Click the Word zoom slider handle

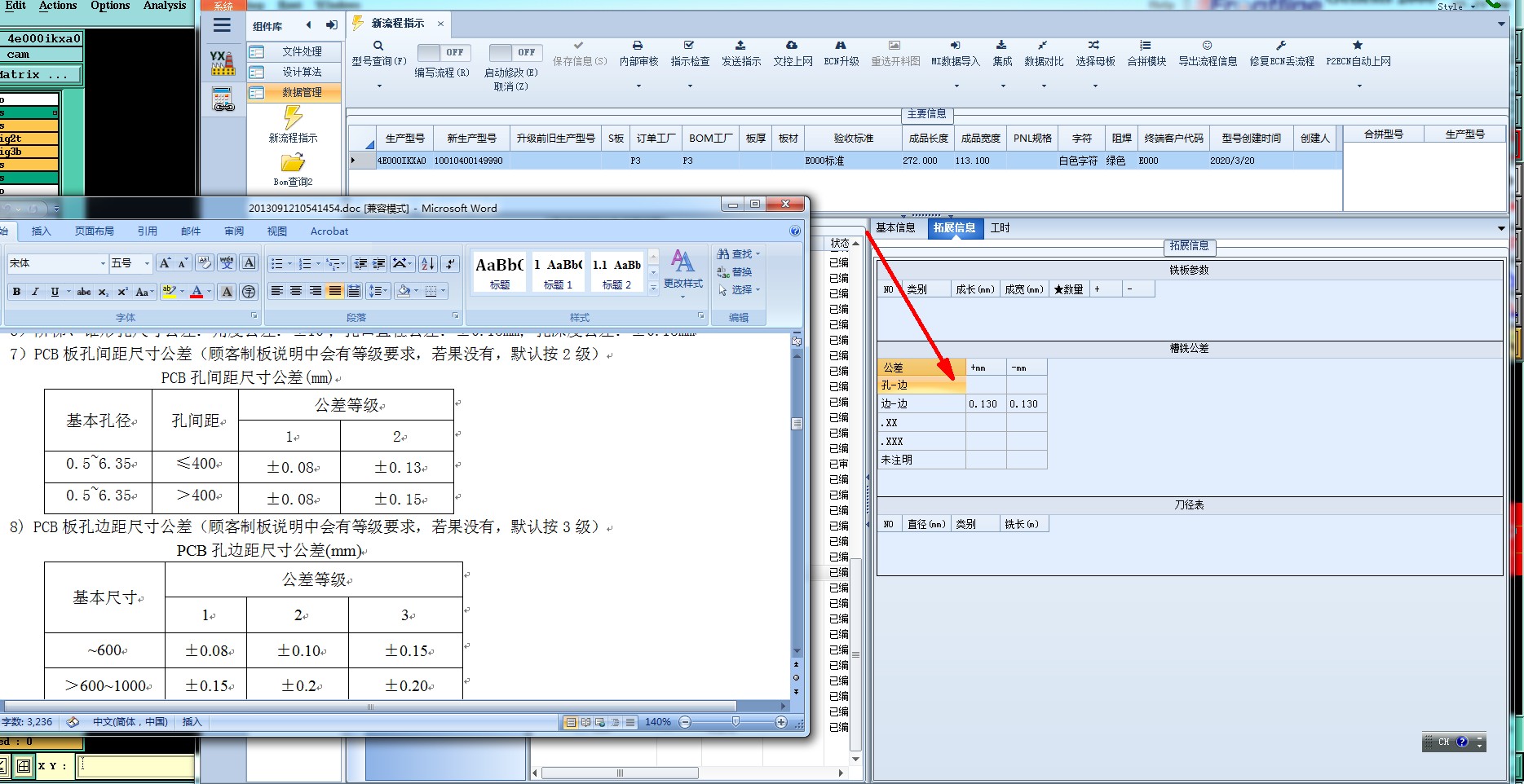click(735, 722)
